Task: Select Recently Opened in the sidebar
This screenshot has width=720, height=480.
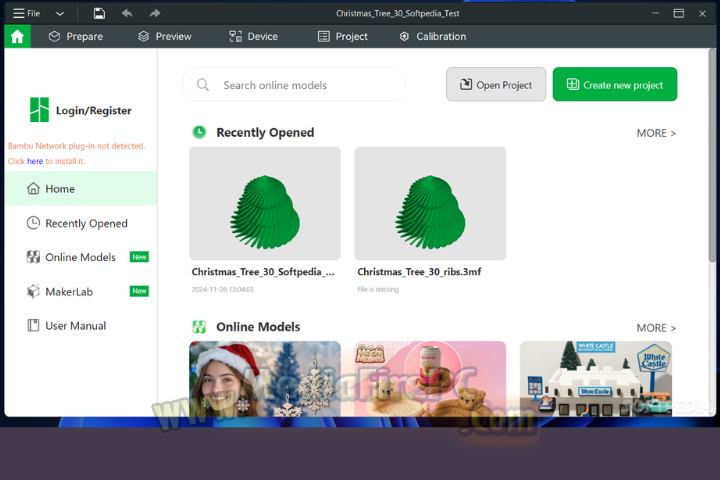Action: click(x=81, y=223)
